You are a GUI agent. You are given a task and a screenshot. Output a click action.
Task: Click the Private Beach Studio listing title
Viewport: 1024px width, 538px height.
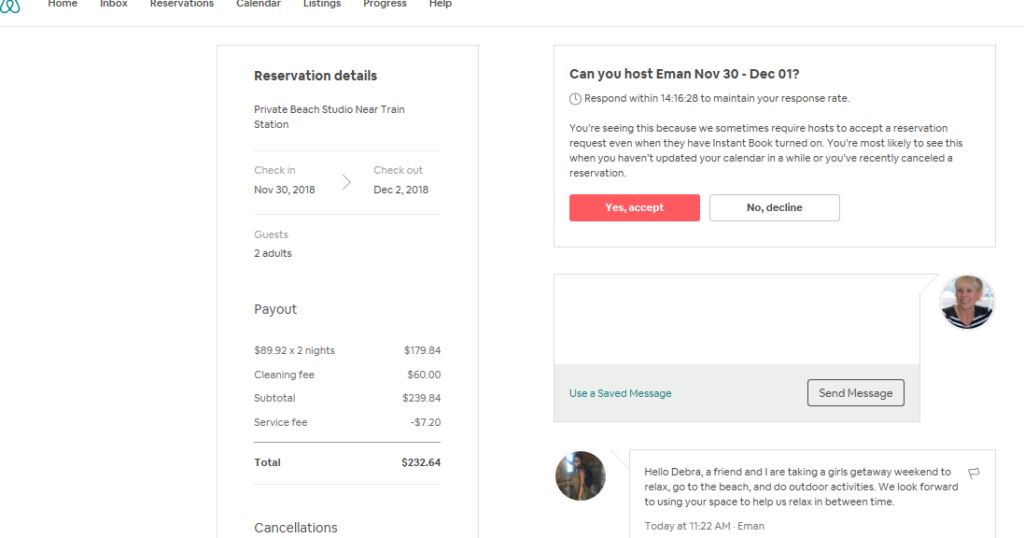(x=329, y=117)
